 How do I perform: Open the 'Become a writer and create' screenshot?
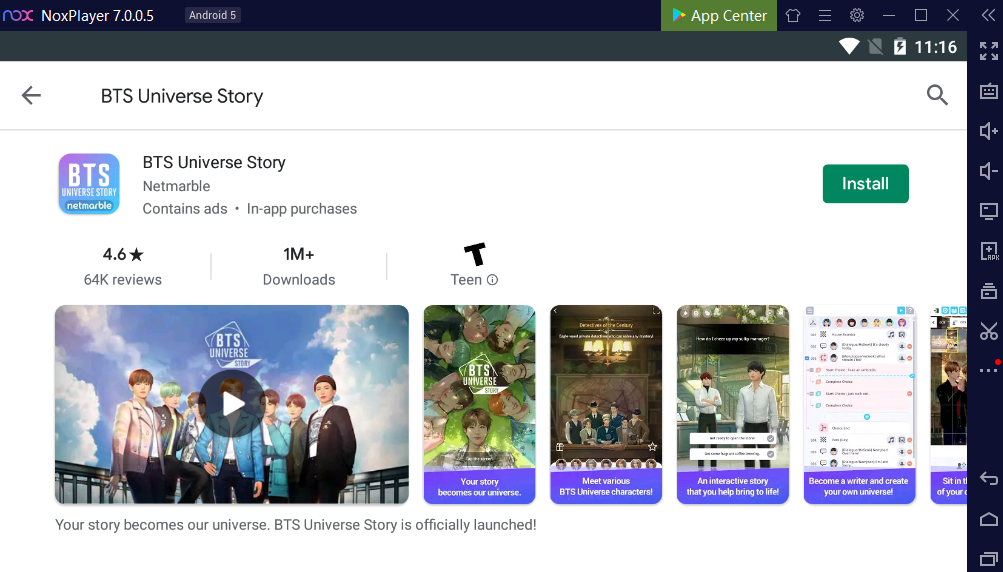(859, 404)
